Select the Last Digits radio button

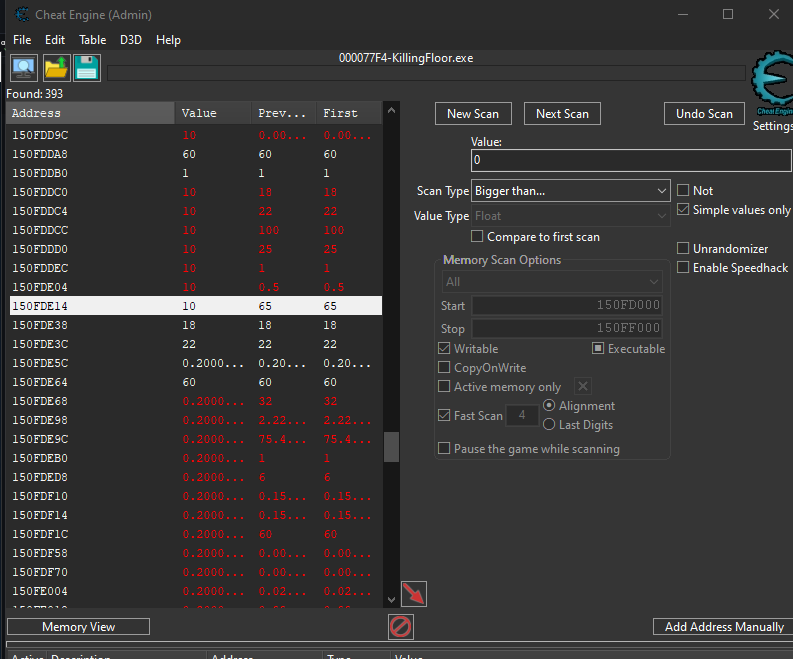(549, 424)
